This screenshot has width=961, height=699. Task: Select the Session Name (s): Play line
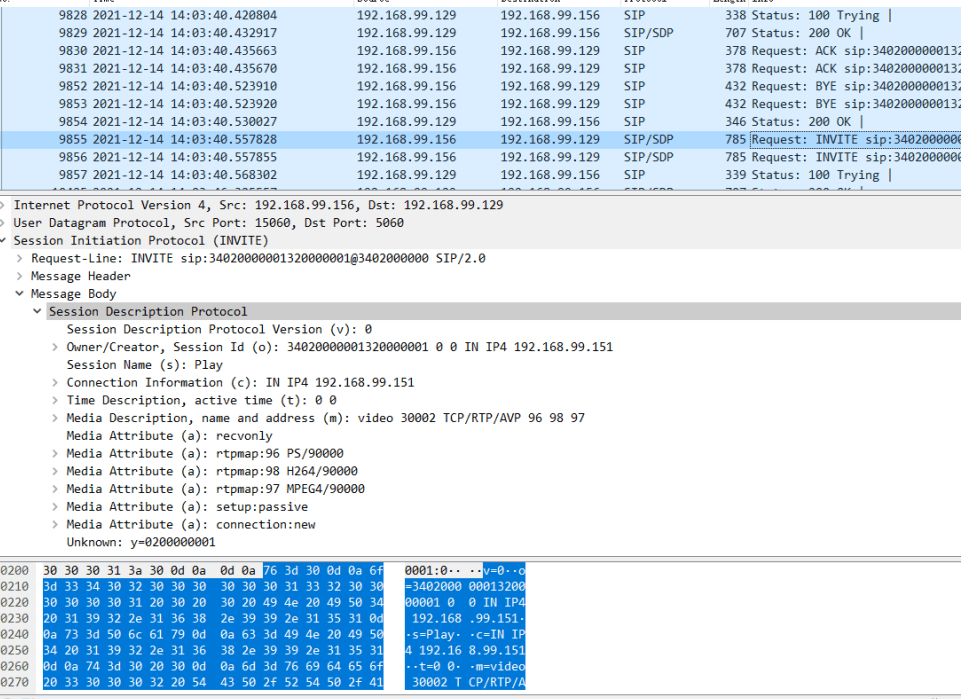point(144,365)
